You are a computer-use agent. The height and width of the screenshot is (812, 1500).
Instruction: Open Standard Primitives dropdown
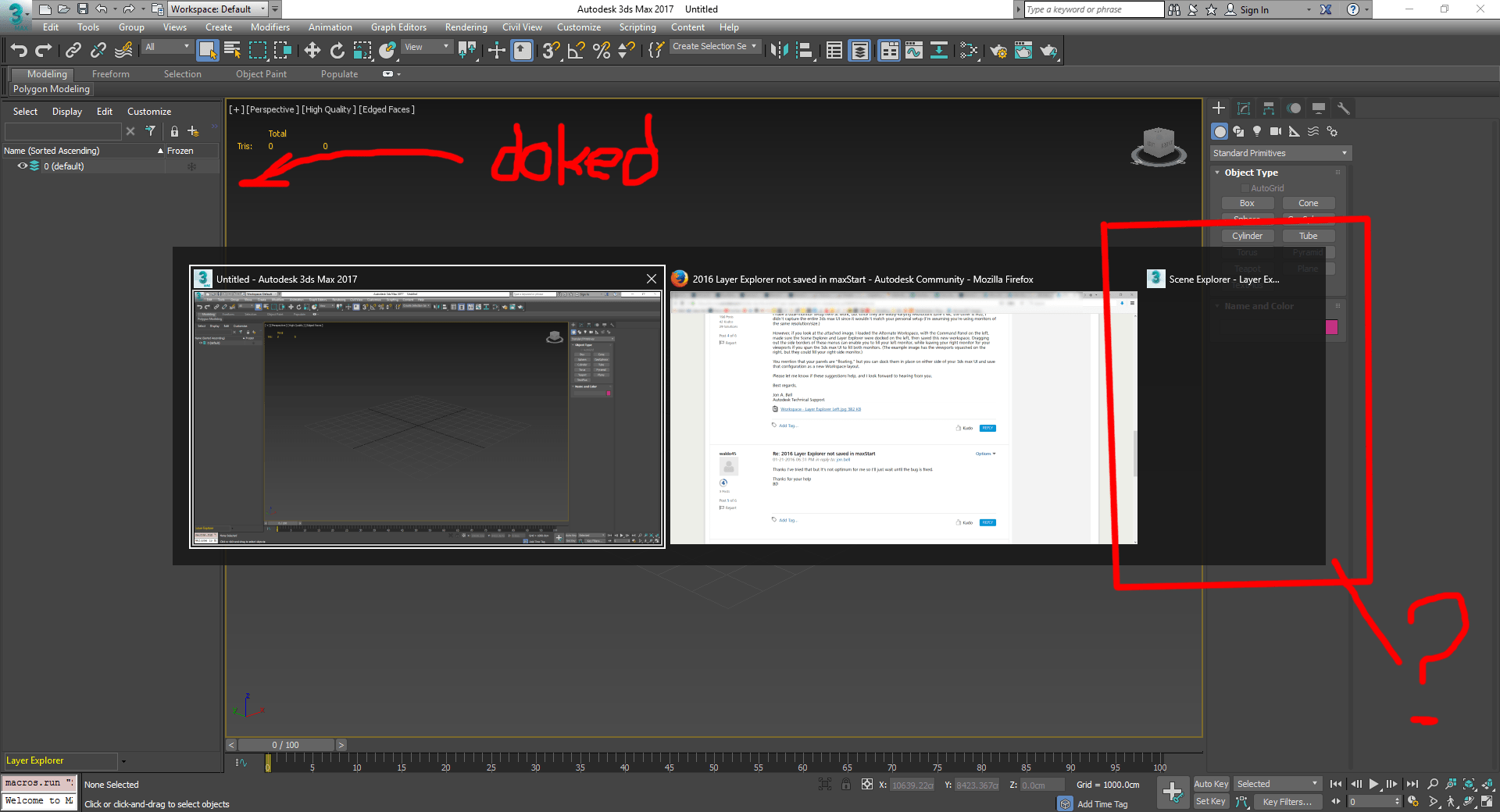1280,153
